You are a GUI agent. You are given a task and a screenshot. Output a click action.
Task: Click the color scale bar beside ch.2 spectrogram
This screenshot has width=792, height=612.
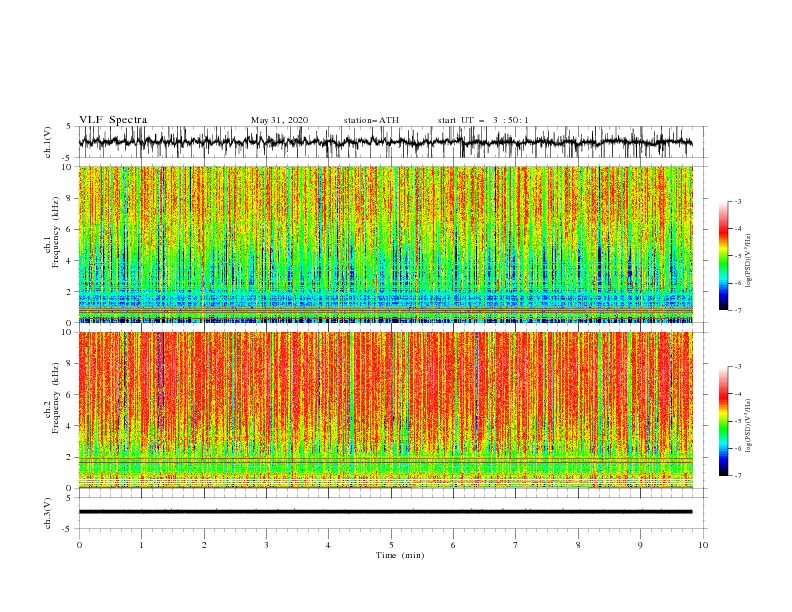pos(723,421)
